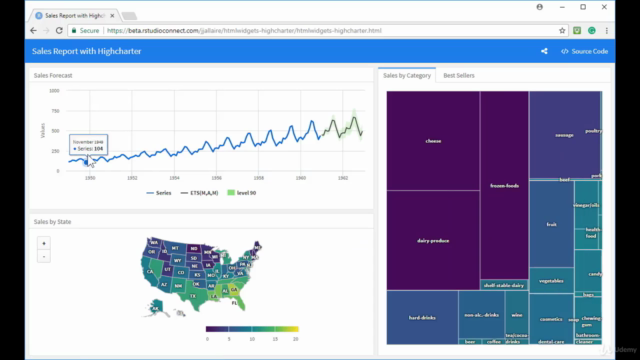Click the round green extension icon
The width and height of the screenshot is (640, 360).
pyautogui.click(x=591, y=31)
